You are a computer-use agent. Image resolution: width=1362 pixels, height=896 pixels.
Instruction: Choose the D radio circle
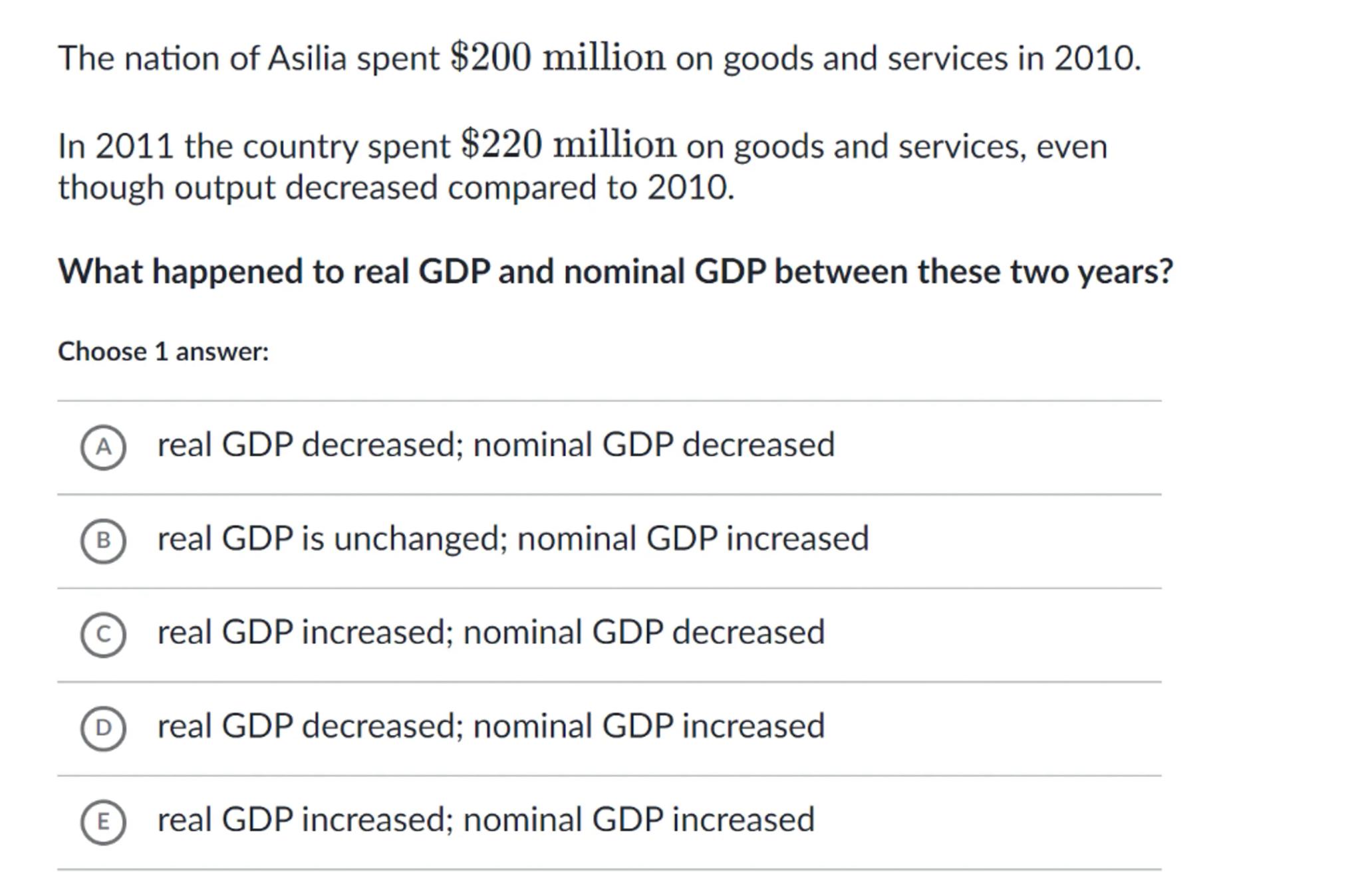point(103,728)
